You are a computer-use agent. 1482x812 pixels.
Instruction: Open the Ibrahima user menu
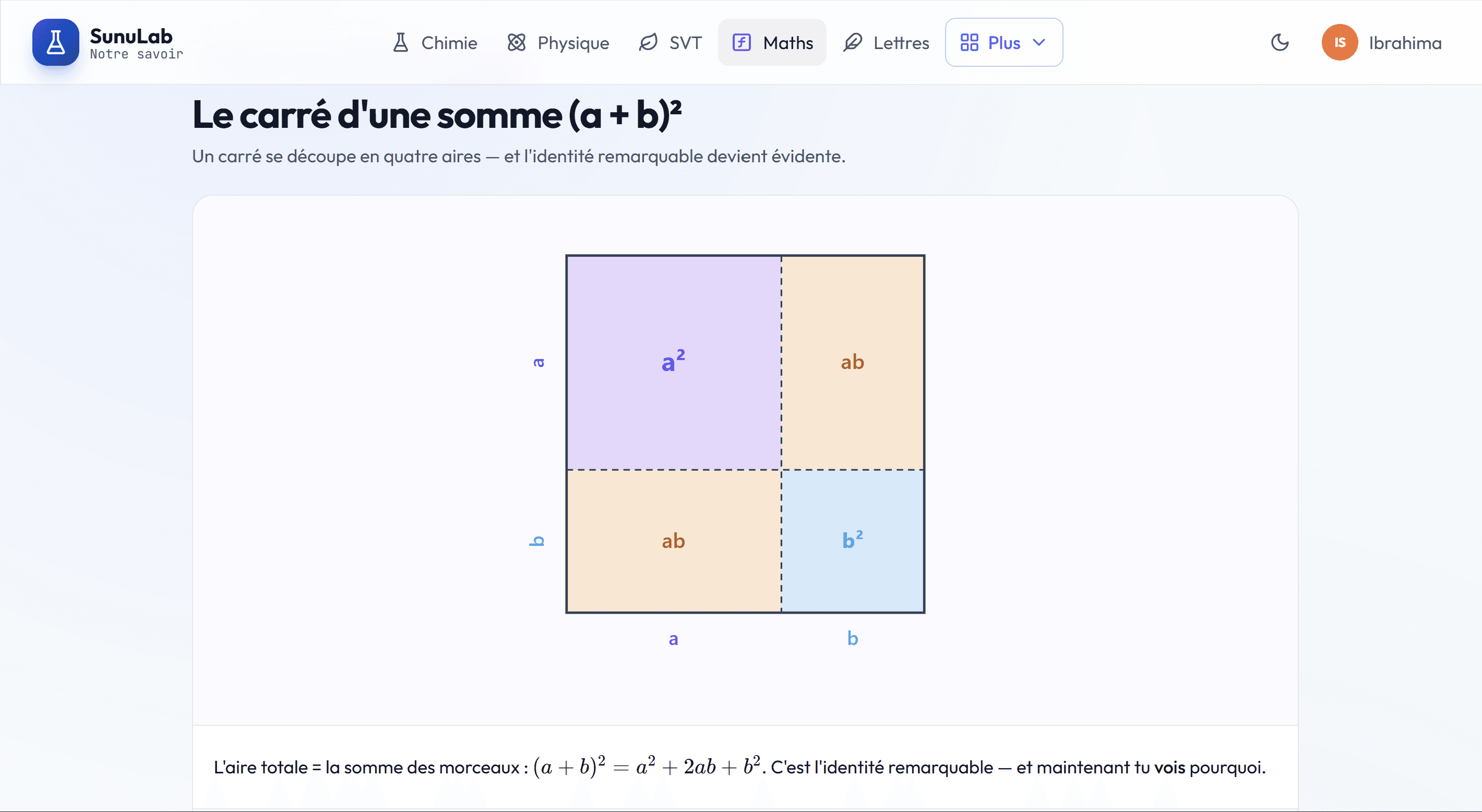click(1381, 43)
